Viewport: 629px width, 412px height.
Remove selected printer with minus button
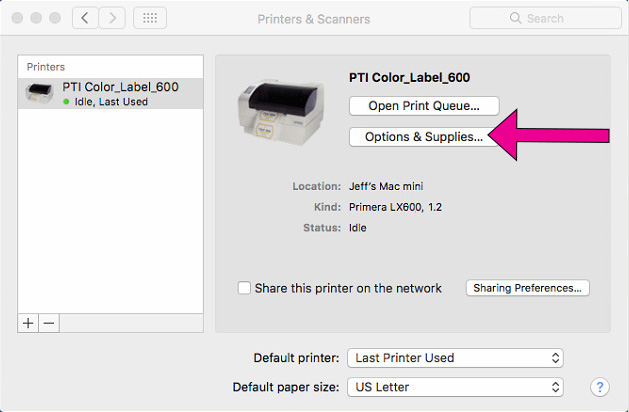[x=49, y=323]
